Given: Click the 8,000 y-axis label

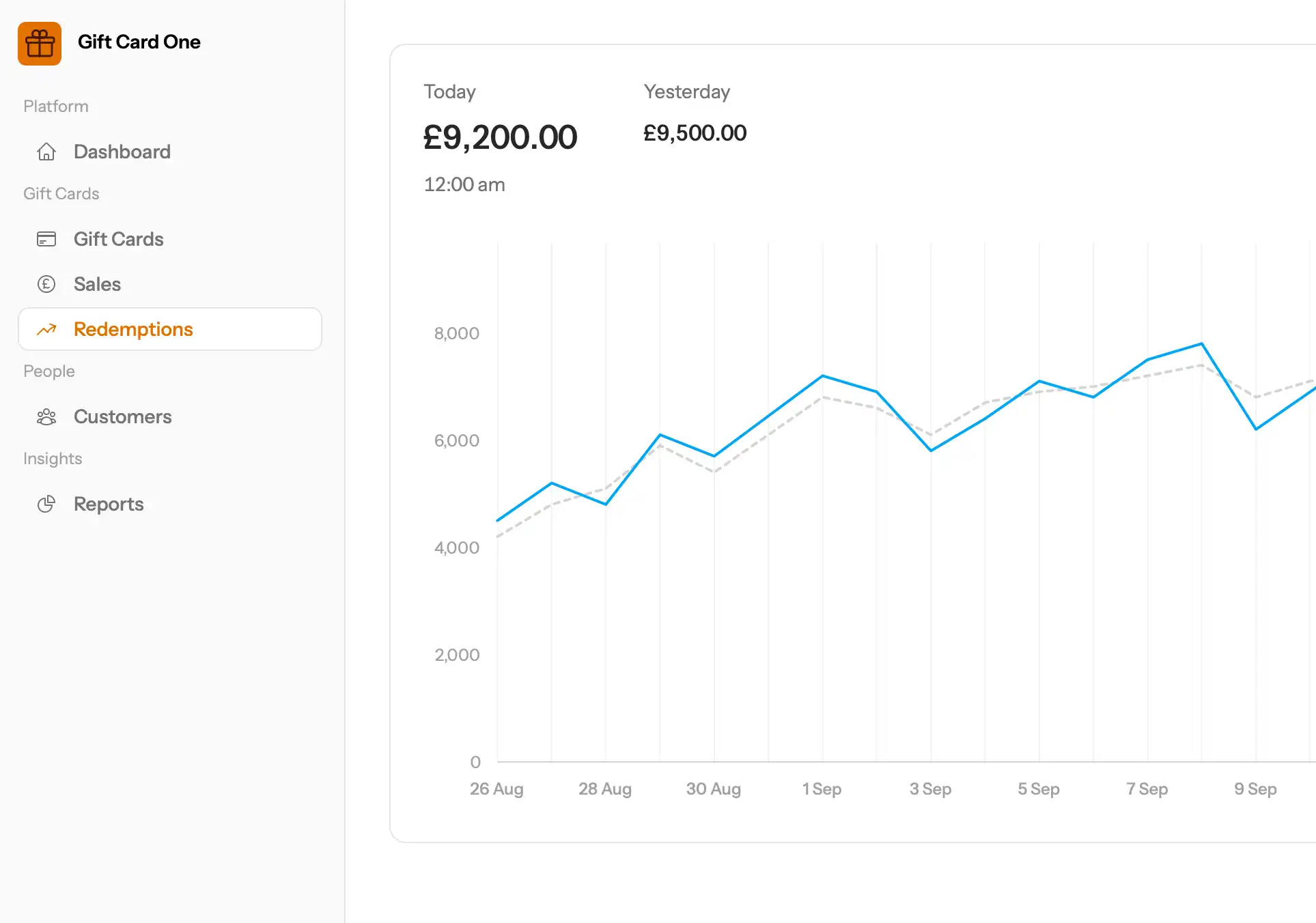Looking at the screenshot, I should pyautogui.click(x=457, y=333).
